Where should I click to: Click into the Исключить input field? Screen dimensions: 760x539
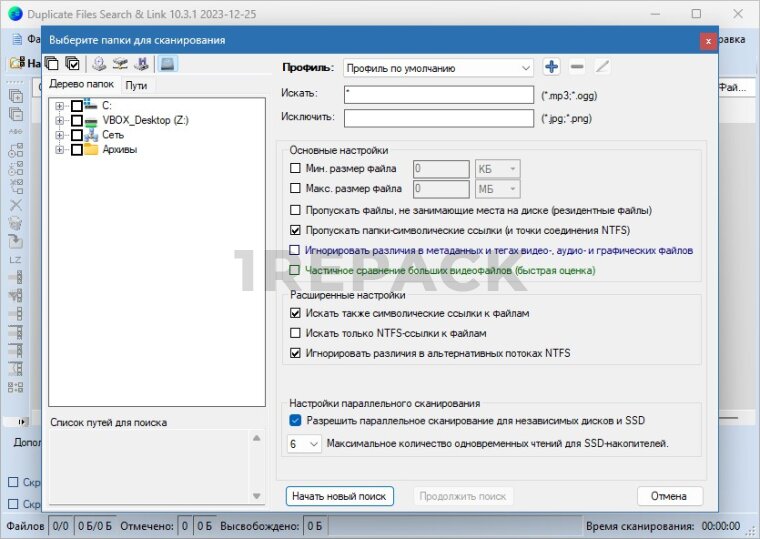(x=438, y=118)
